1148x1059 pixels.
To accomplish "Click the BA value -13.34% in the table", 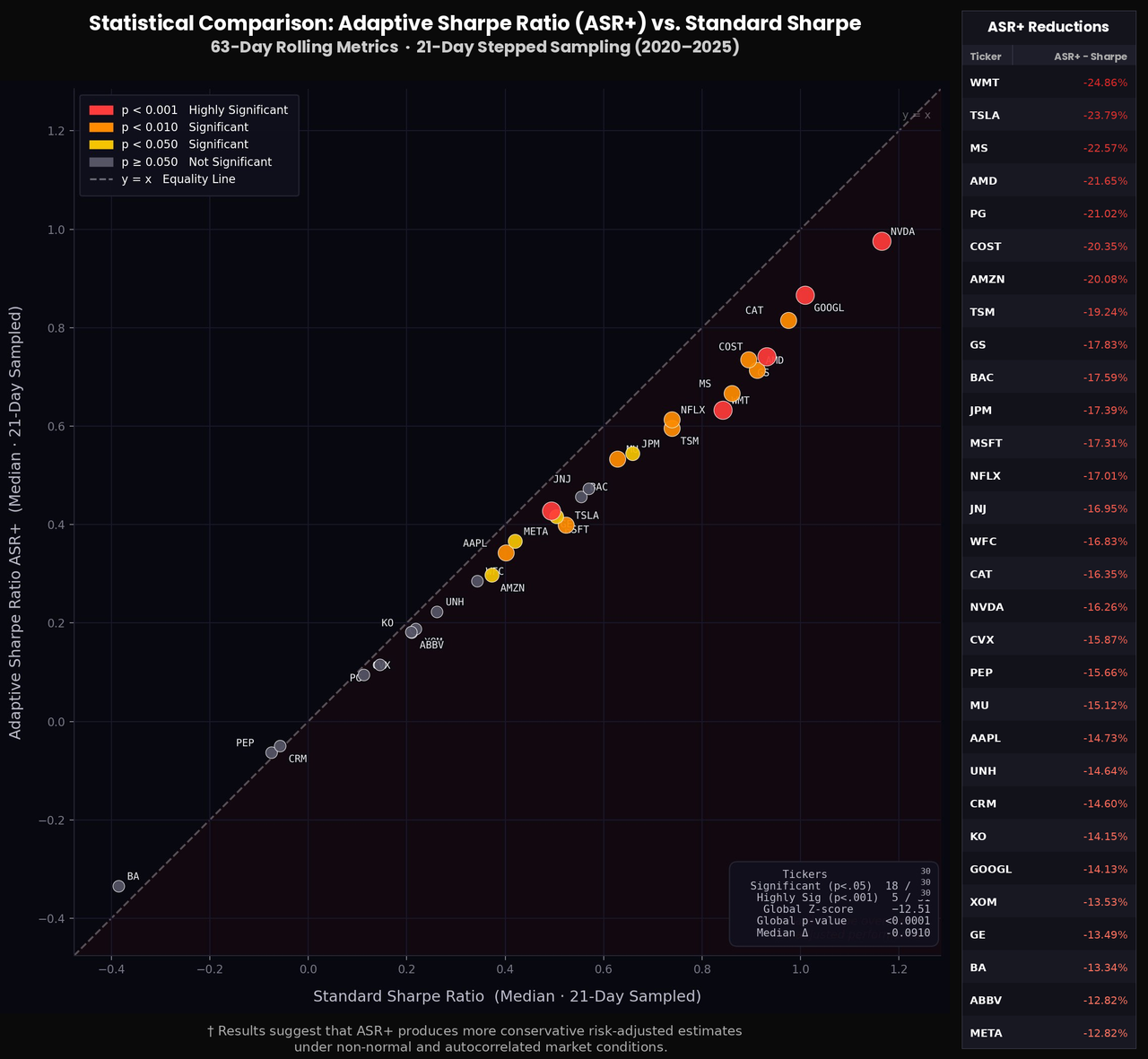I will tap(1105, 968).
